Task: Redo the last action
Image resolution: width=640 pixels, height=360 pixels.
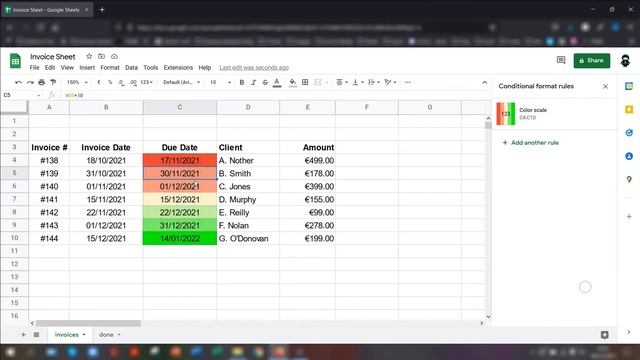Action: click(x=30, y=82)
